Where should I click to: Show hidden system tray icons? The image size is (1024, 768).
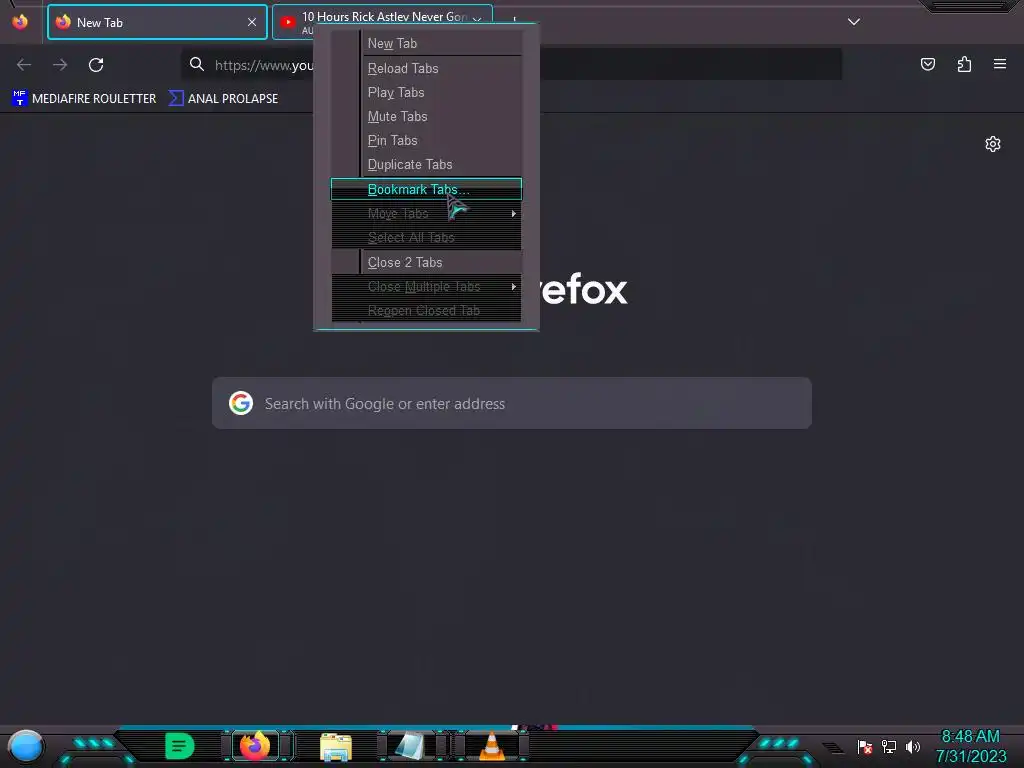click(x=832, y=747)
